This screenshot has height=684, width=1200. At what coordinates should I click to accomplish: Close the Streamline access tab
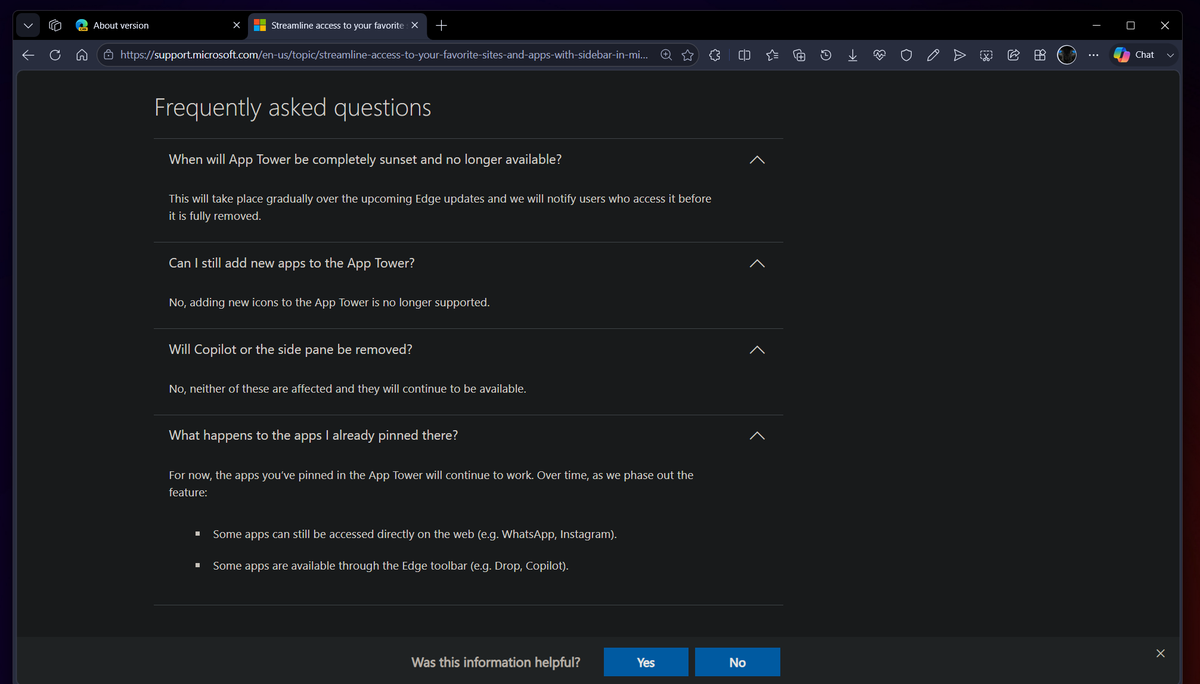pyautogui.click(x=415, y=25)
